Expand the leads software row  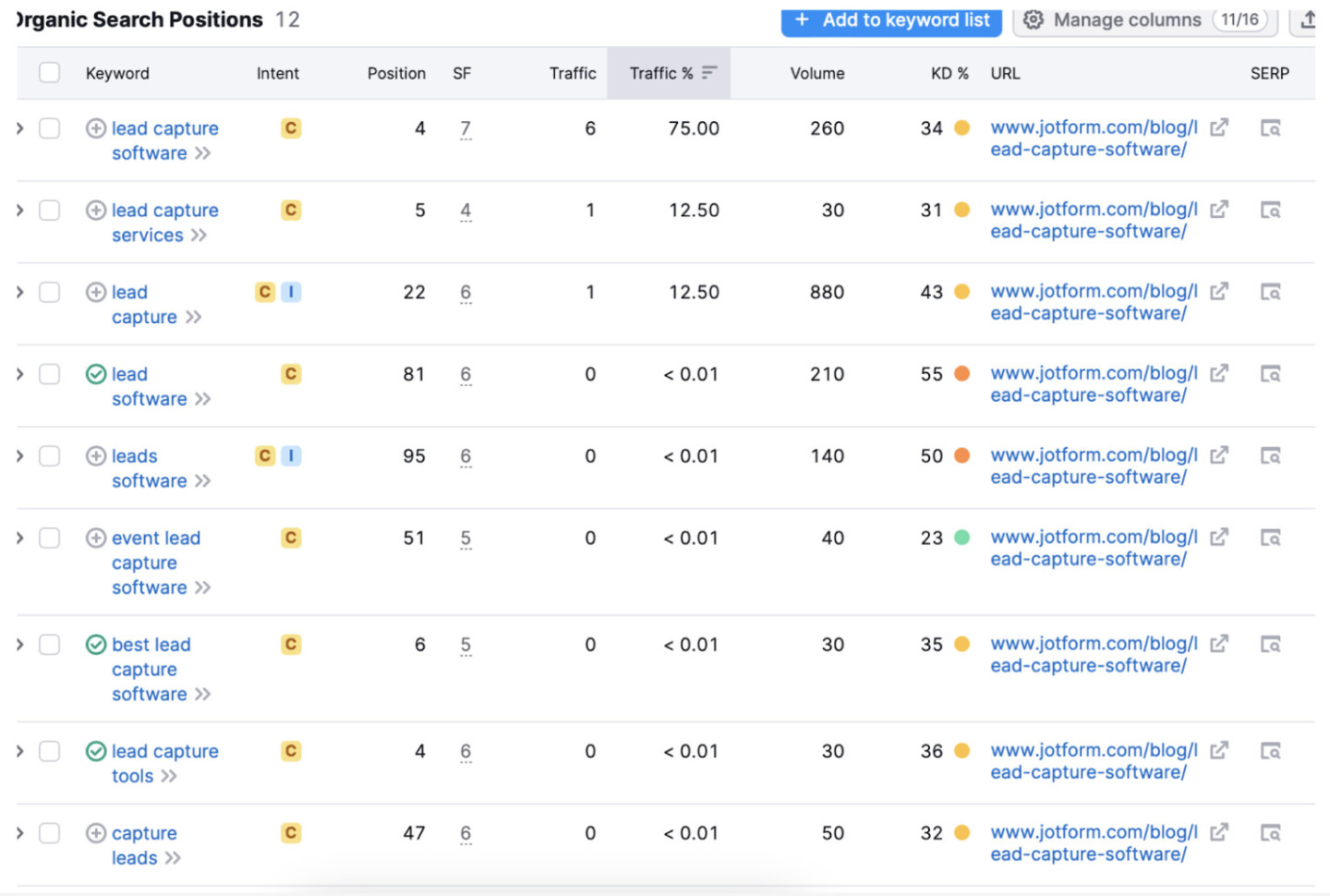point(20,456)
